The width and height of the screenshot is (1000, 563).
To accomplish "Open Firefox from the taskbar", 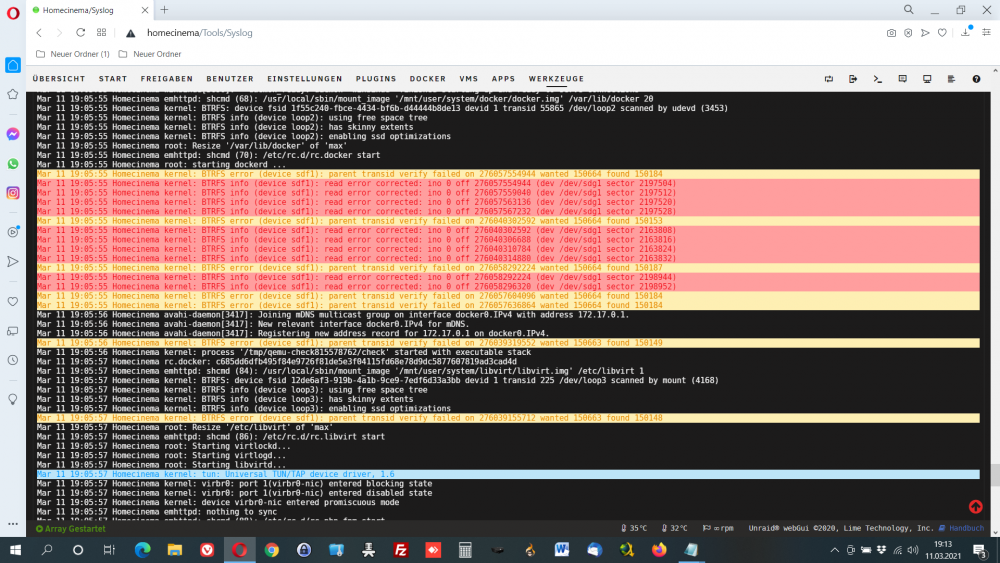I will 659,550.
